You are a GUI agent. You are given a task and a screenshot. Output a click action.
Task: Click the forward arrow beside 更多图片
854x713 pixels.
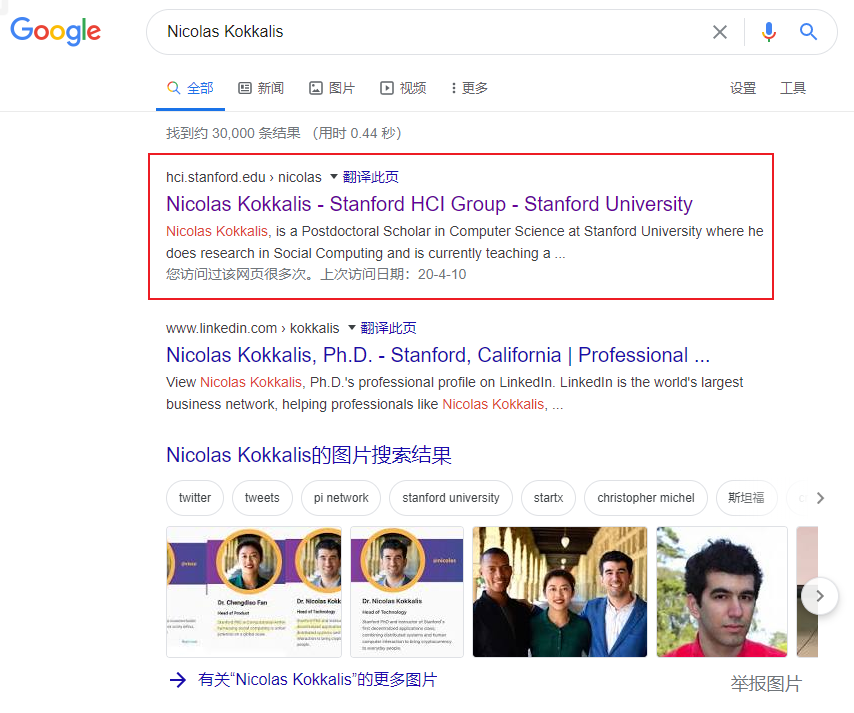177,680
